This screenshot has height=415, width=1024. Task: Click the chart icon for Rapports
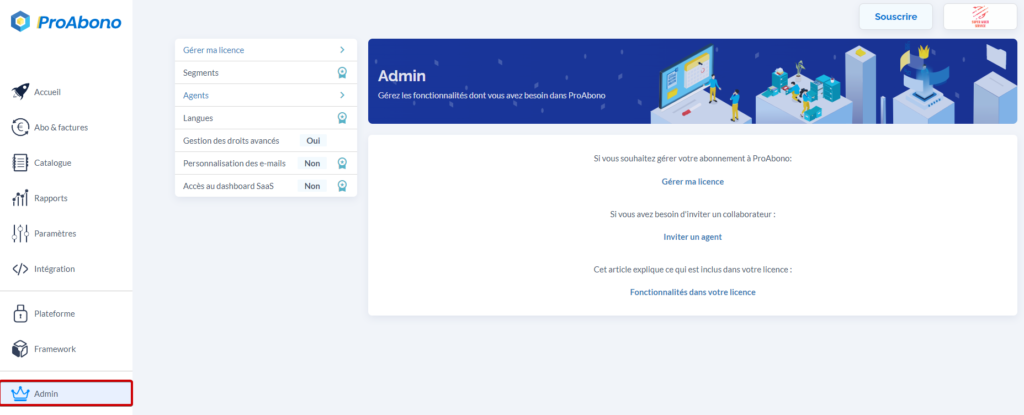pos(20,198)
